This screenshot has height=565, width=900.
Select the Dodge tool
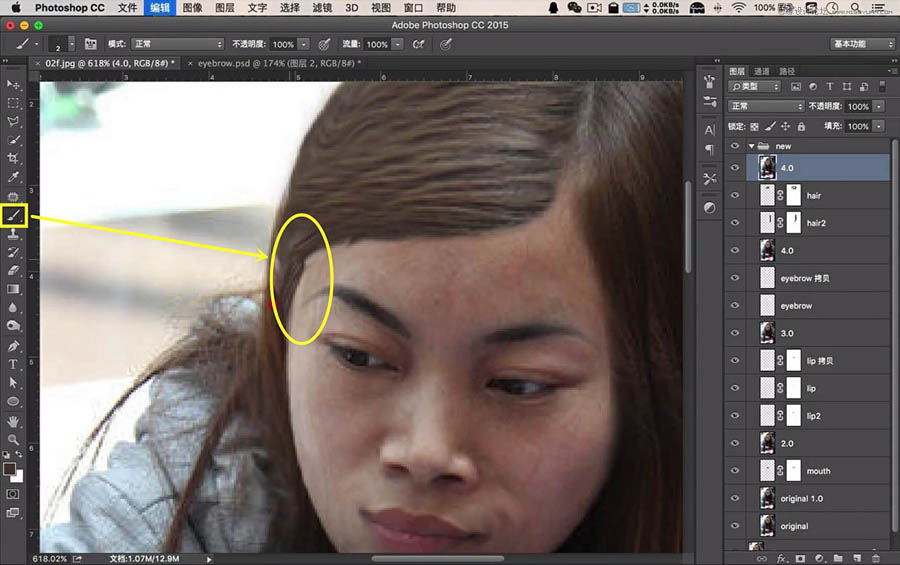click(x=13, y=326)
